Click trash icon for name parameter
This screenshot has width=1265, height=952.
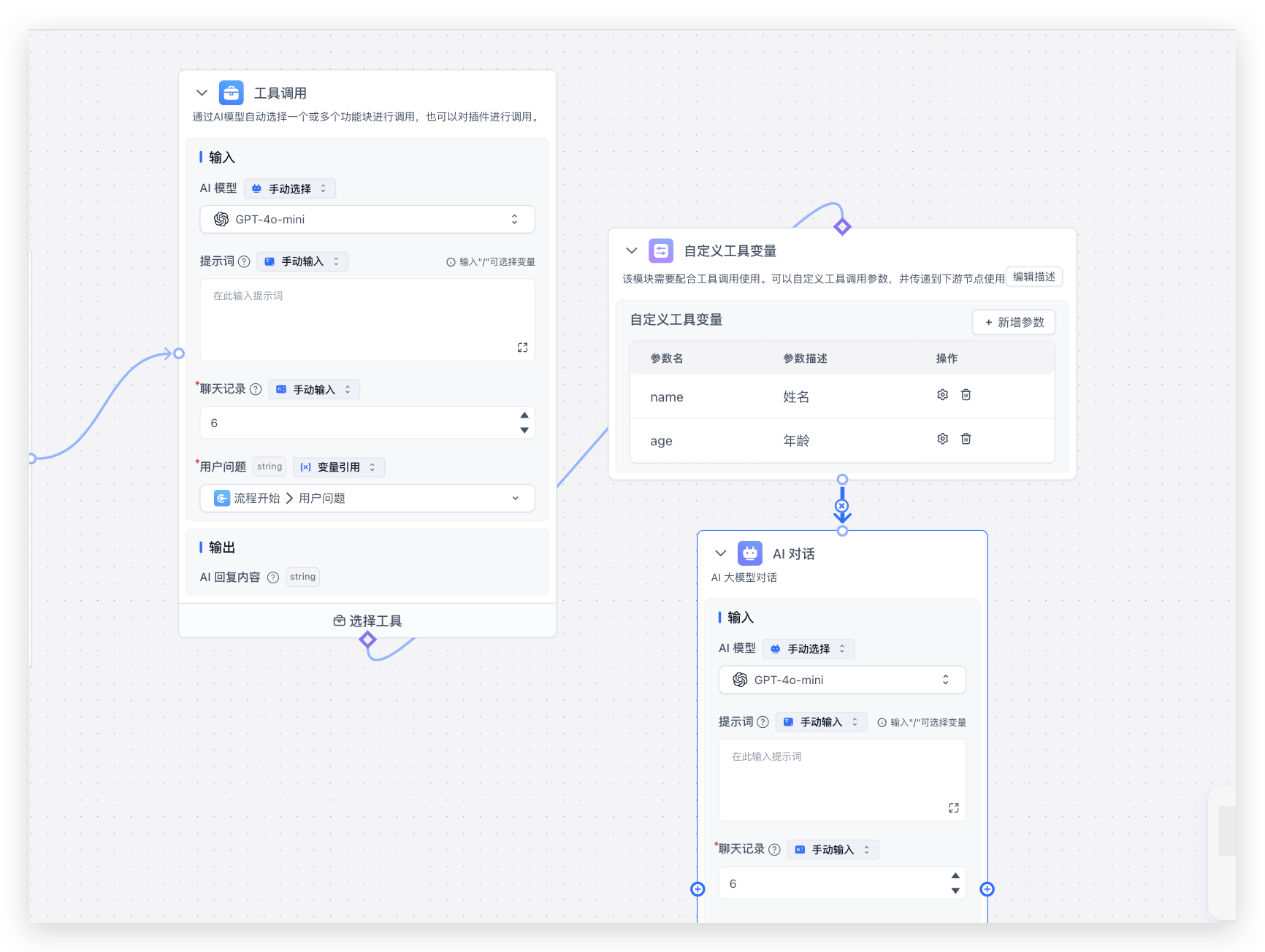[966, 395]
